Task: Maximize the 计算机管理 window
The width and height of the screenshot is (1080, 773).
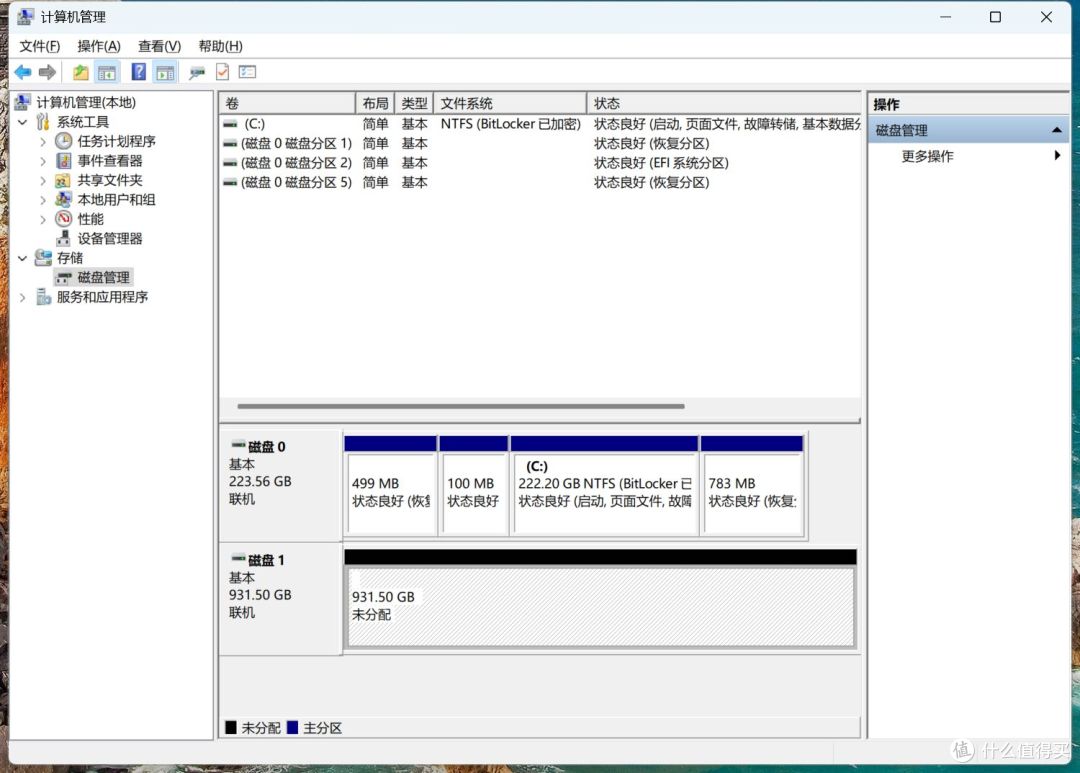Action: coord(995,17)
